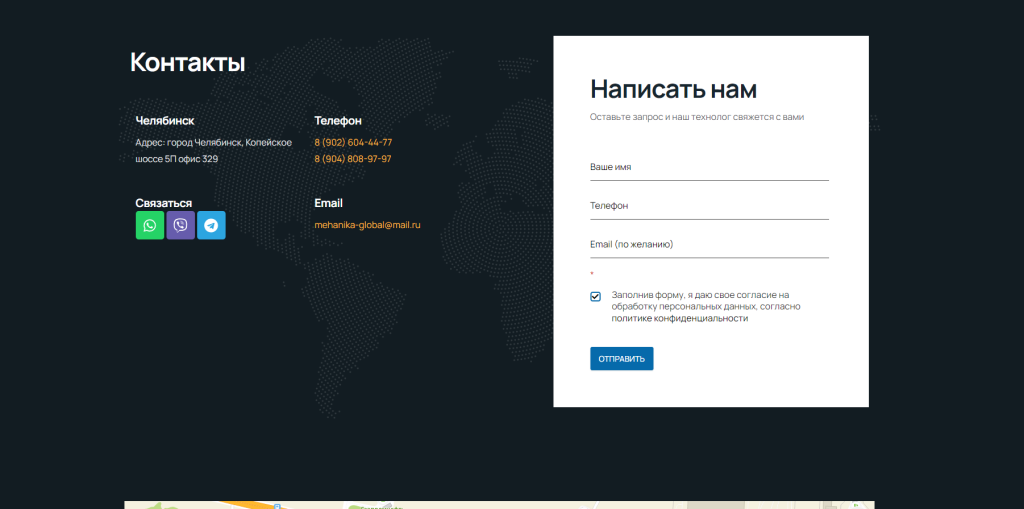Image resolution: width=1024 pixels, height=509 pixels.
Task: Select the Email (по желанию) field
Action: pos(709,245)
